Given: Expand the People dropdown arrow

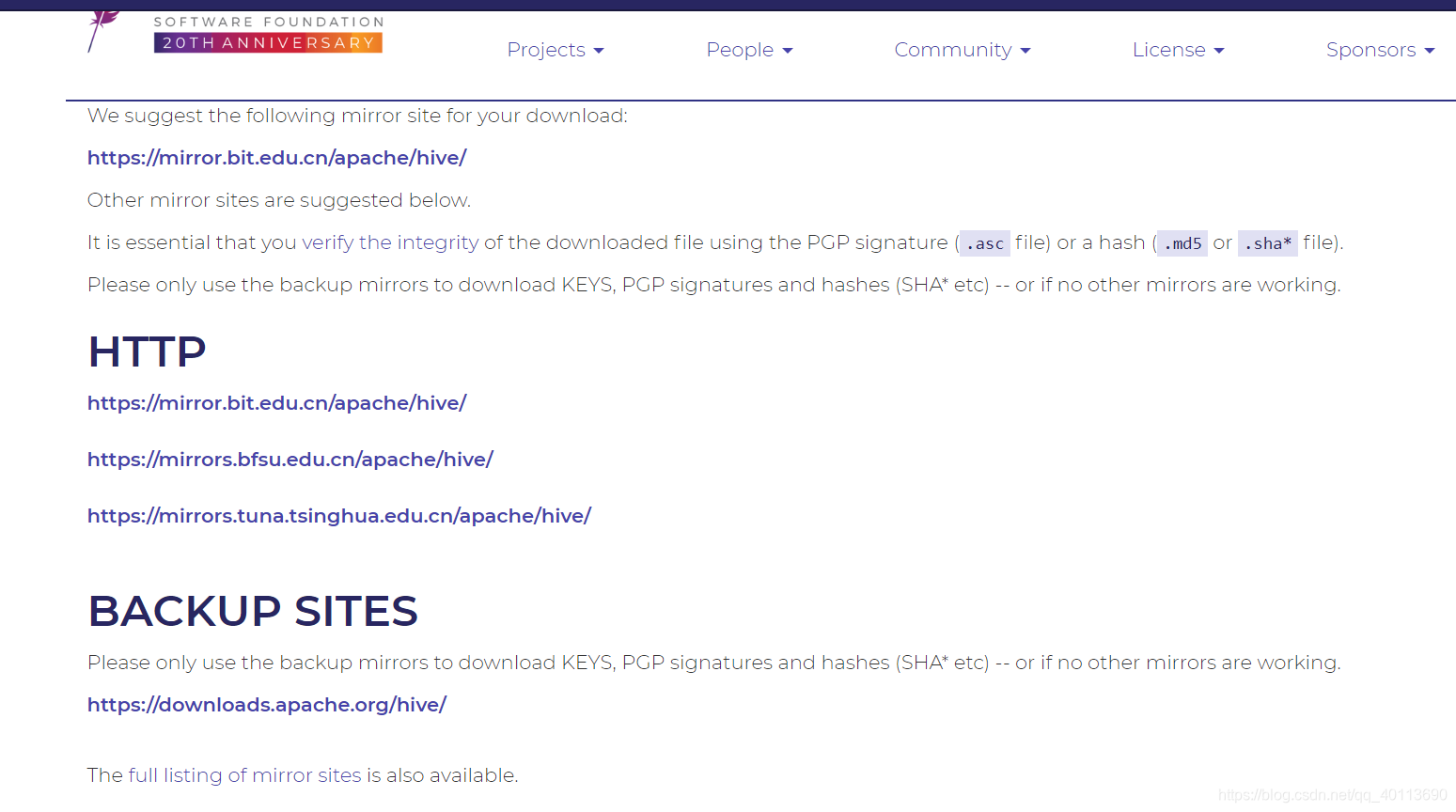Looking at the screenshot, I should (x=788, y=51).
